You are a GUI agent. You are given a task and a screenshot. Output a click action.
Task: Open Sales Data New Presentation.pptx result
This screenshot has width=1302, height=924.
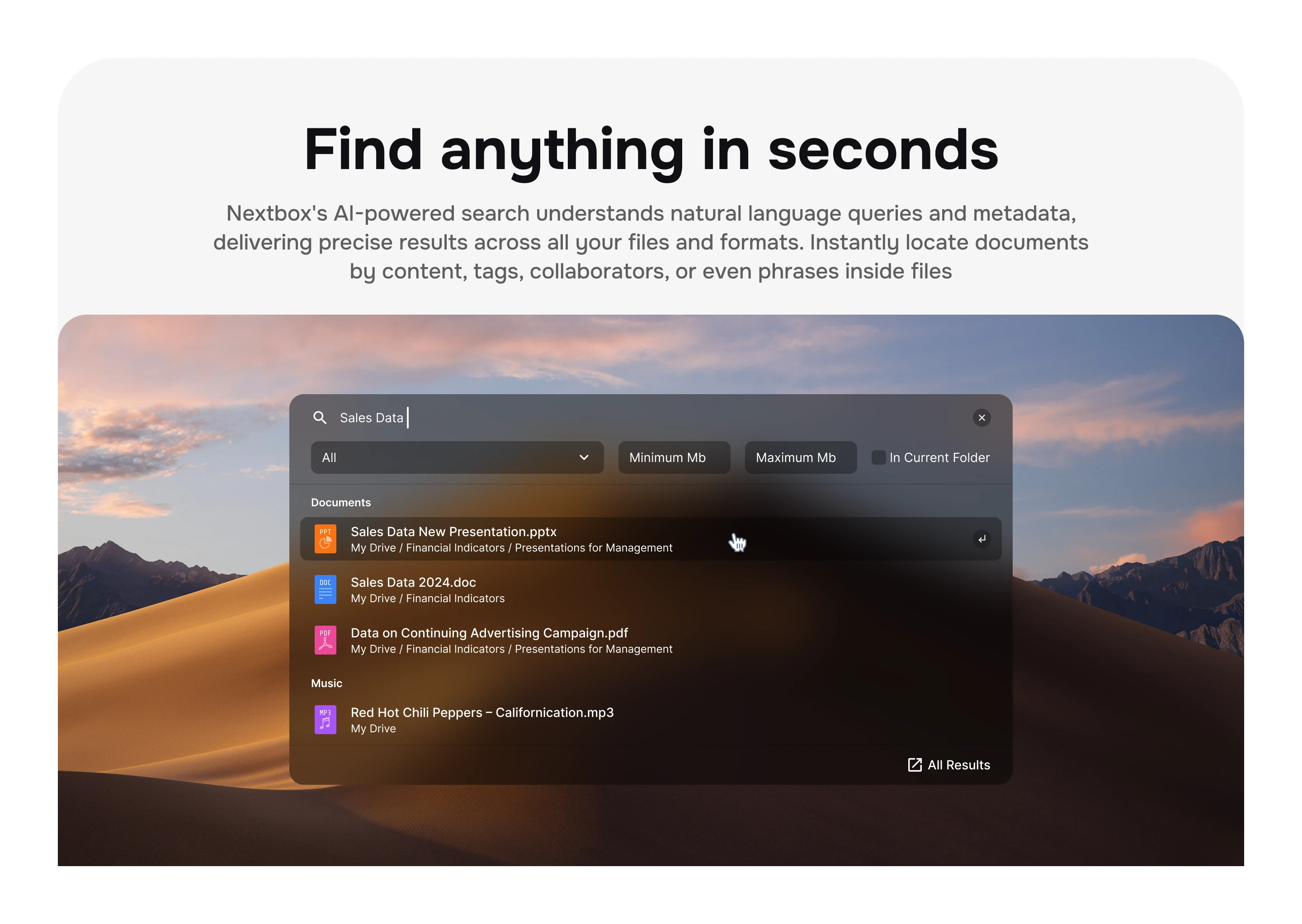pyautogui.click(x=651, y=539)
